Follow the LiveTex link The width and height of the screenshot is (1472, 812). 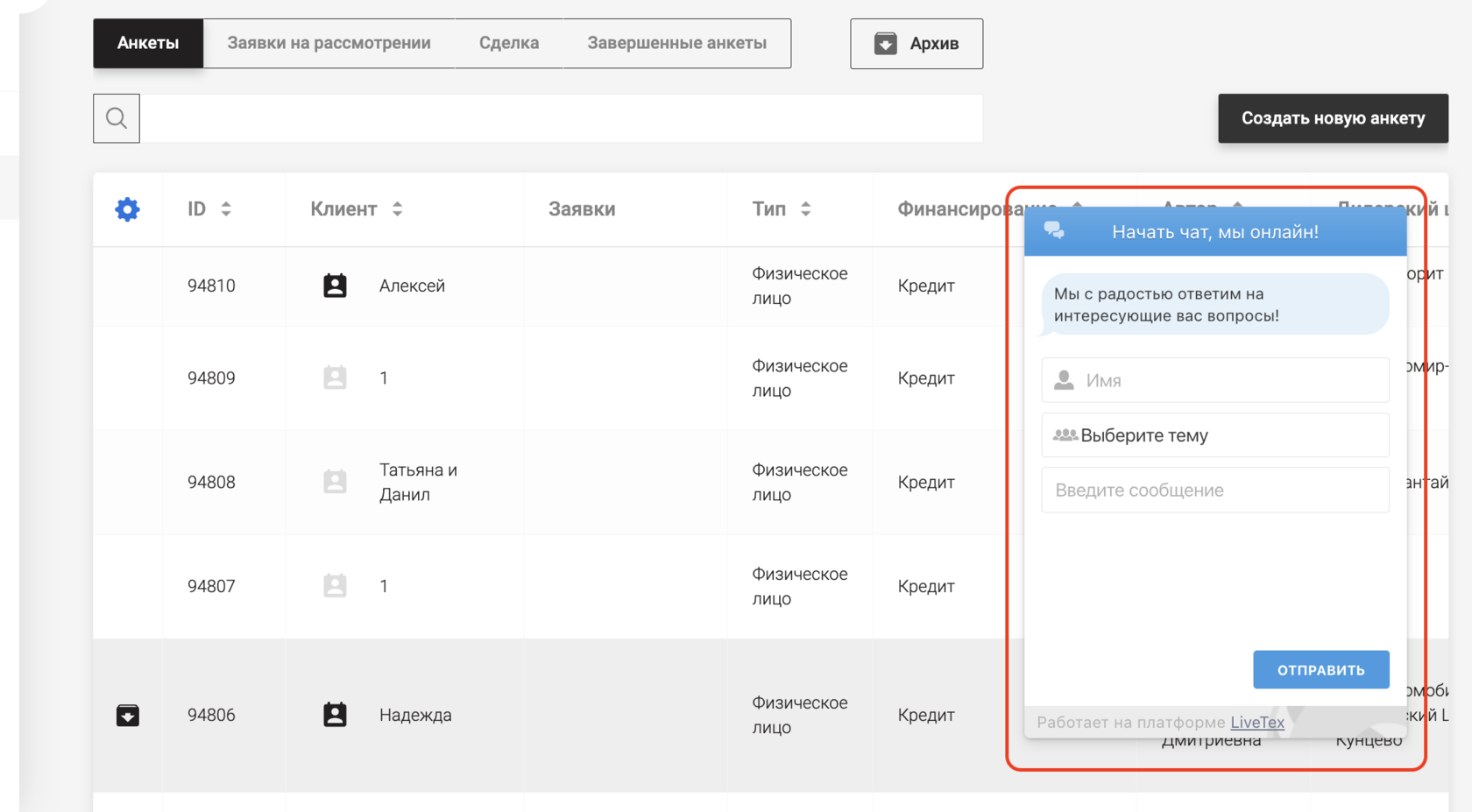click(x=1256, y=723)
